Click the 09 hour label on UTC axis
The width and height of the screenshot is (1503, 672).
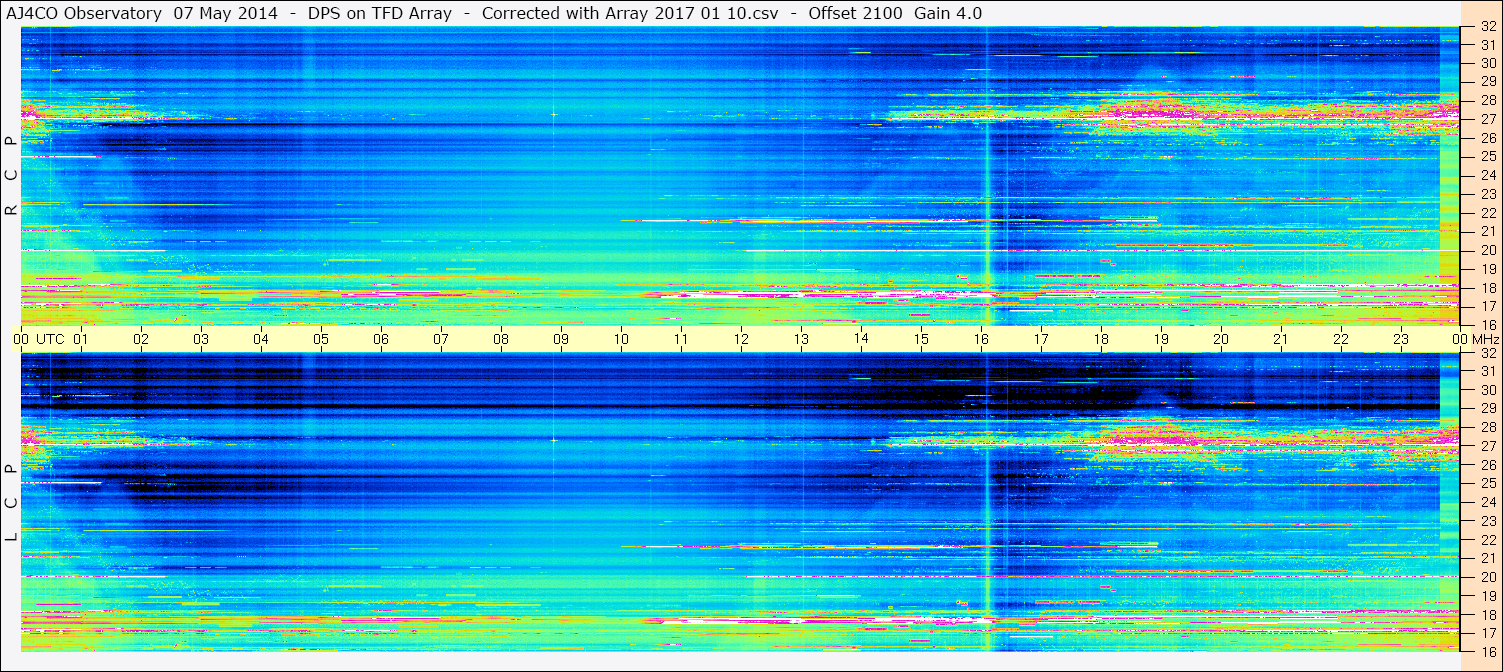pyautogui.click(x=561, y=339)
